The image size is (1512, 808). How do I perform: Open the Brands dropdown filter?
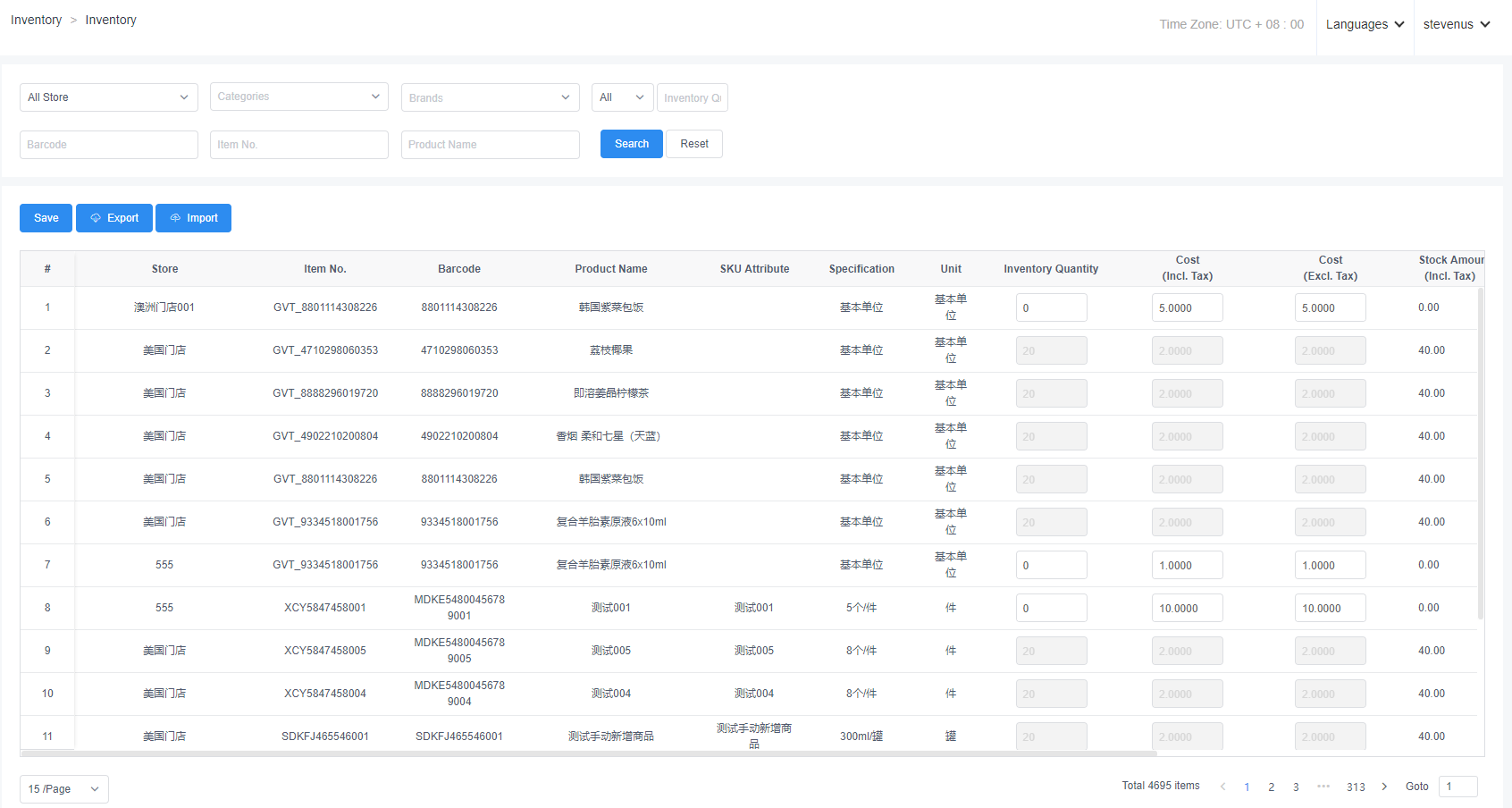pos(490,97)
